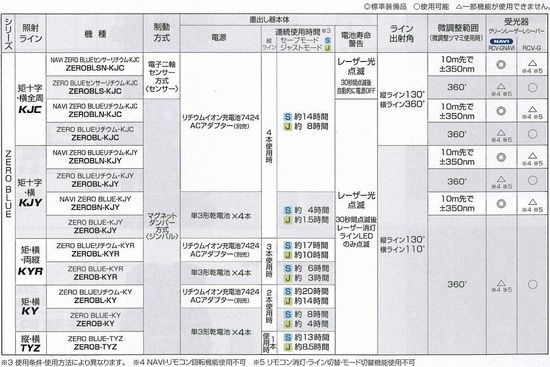550x367 pixels.
Task: Select the ZEROB-TYZ model cell
Action: pos(95,343)
